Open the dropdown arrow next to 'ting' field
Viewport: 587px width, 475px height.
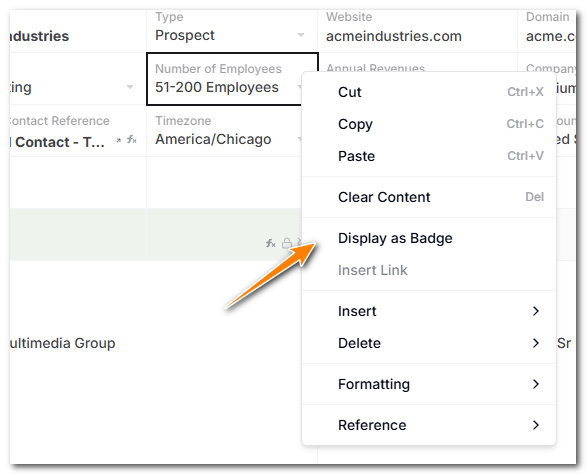[130, 87]
